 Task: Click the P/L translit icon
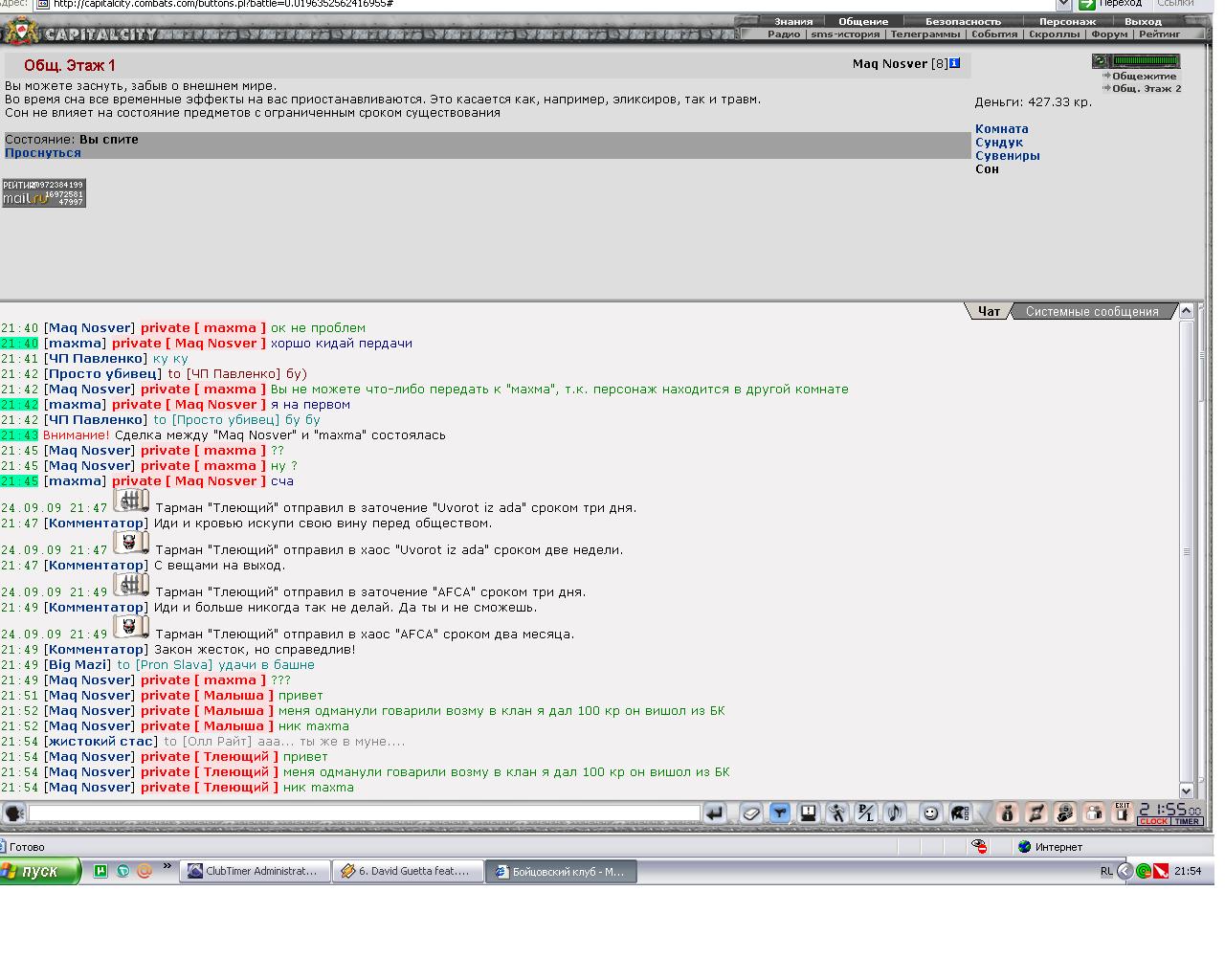click(866, 813)
